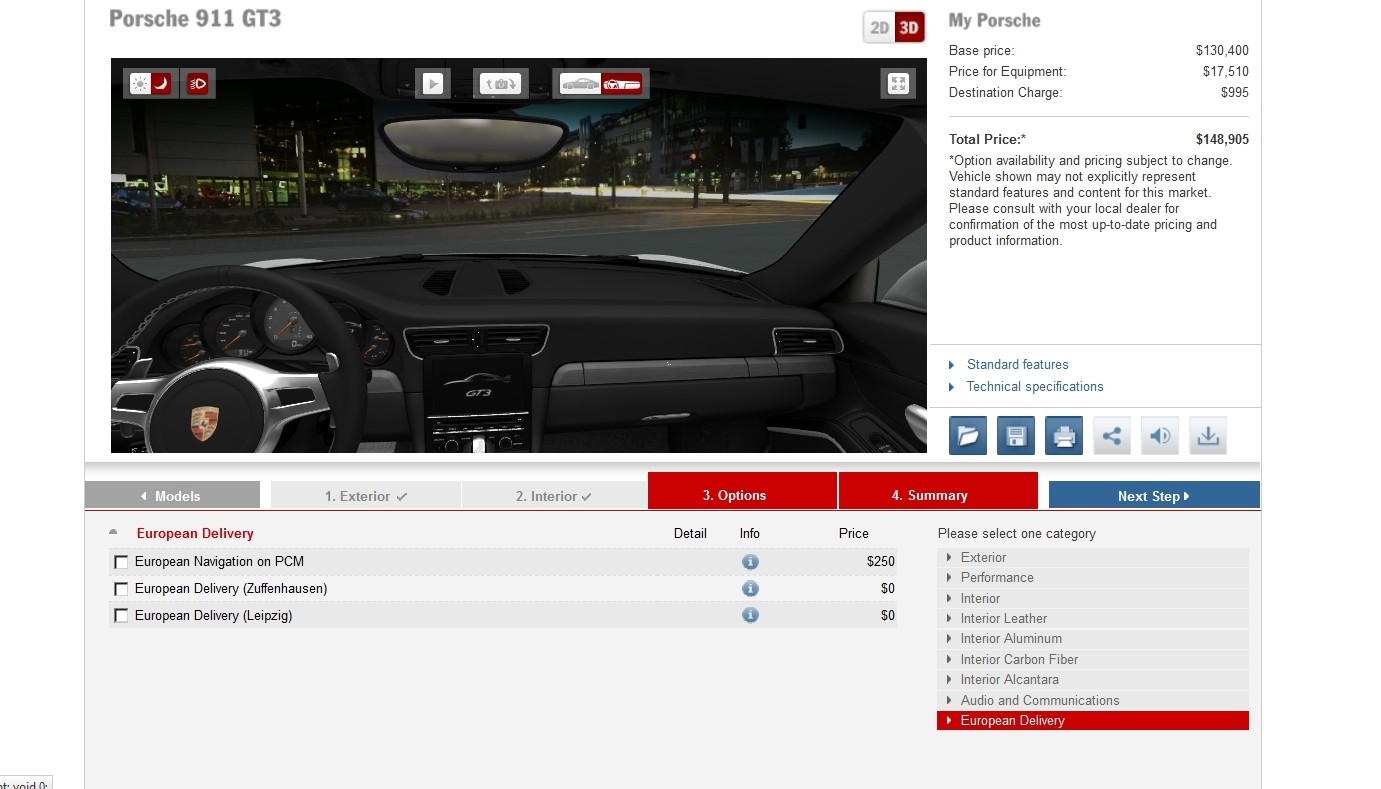Expand the Performance category

(x=1093, y=577)
